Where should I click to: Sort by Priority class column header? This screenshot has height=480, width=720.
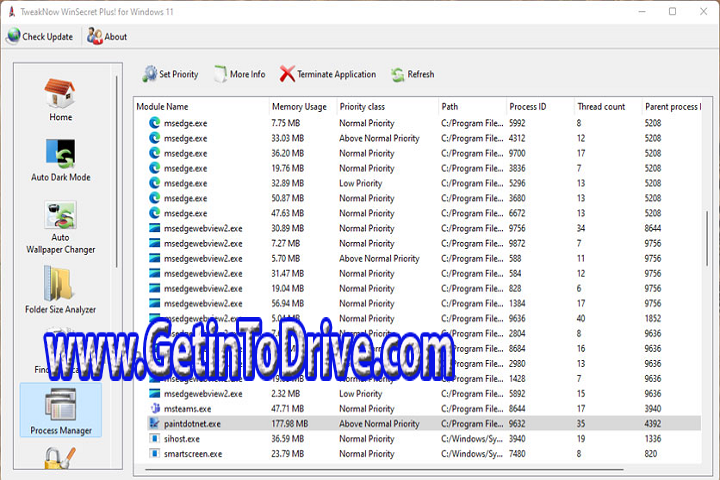(388, 107)
